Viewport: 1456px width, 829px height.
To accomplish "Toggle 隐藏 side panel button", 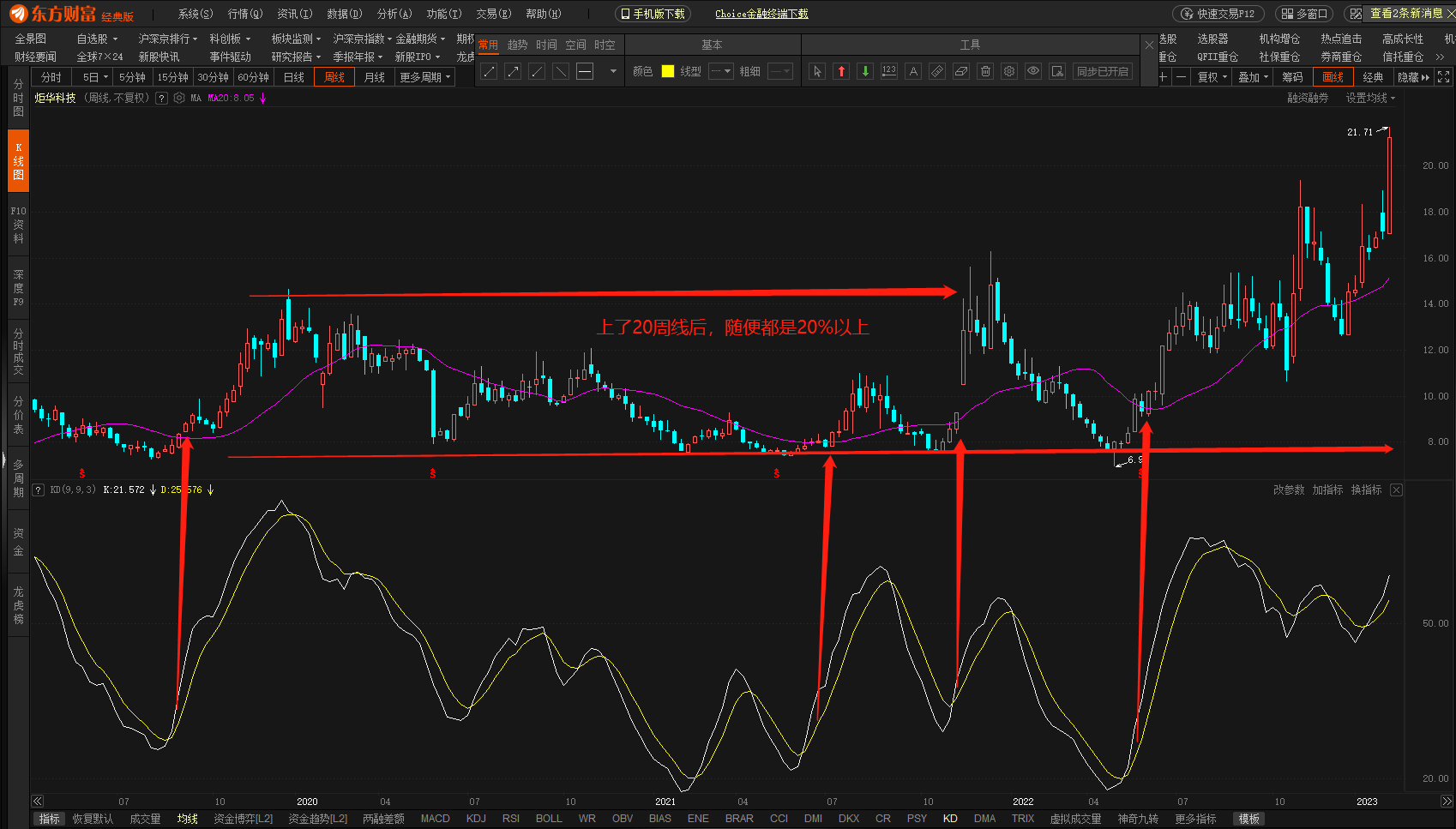I will (1413, 77).
